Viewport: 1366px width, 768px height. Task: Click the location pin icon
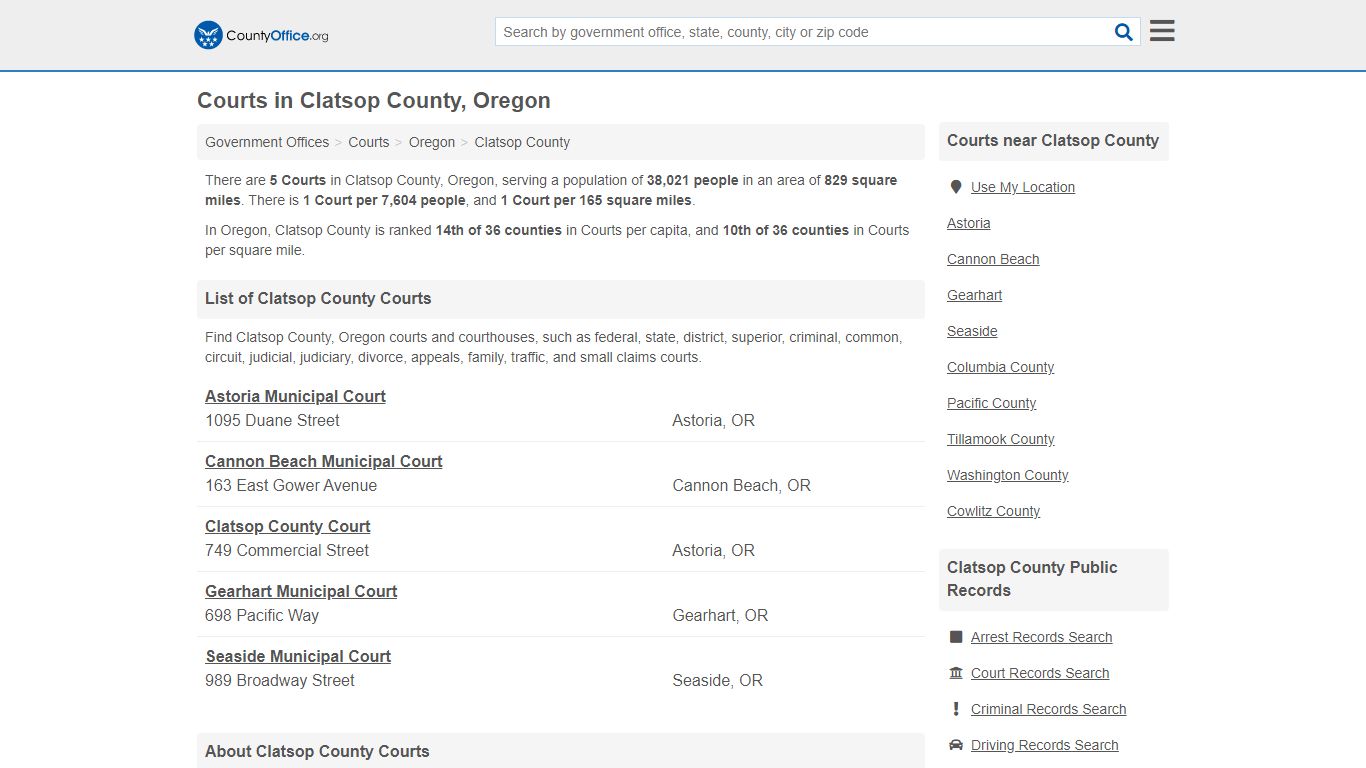956,187
